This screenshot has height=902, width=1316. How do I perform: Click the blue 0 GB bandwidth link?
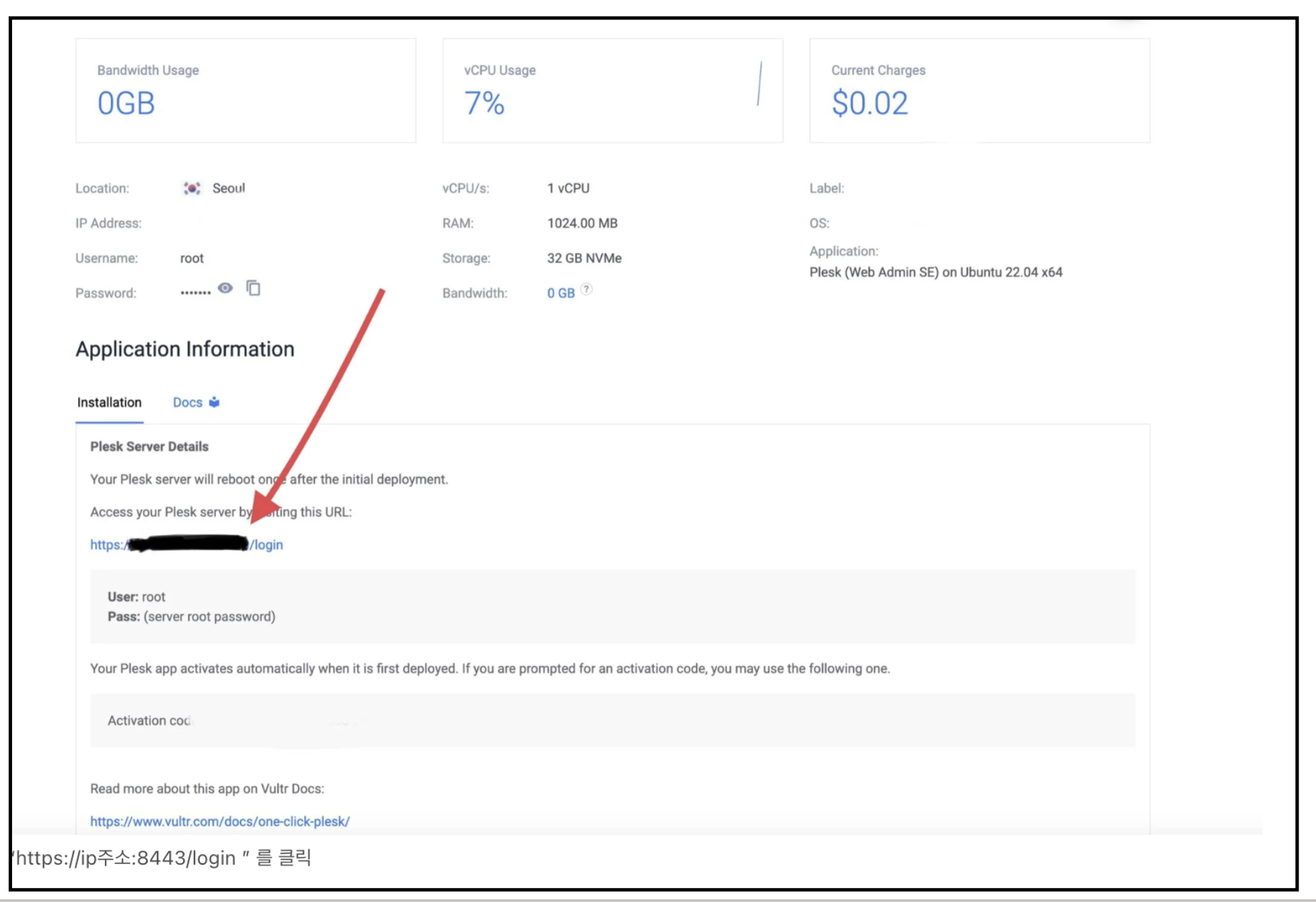(x=560, y=293)
